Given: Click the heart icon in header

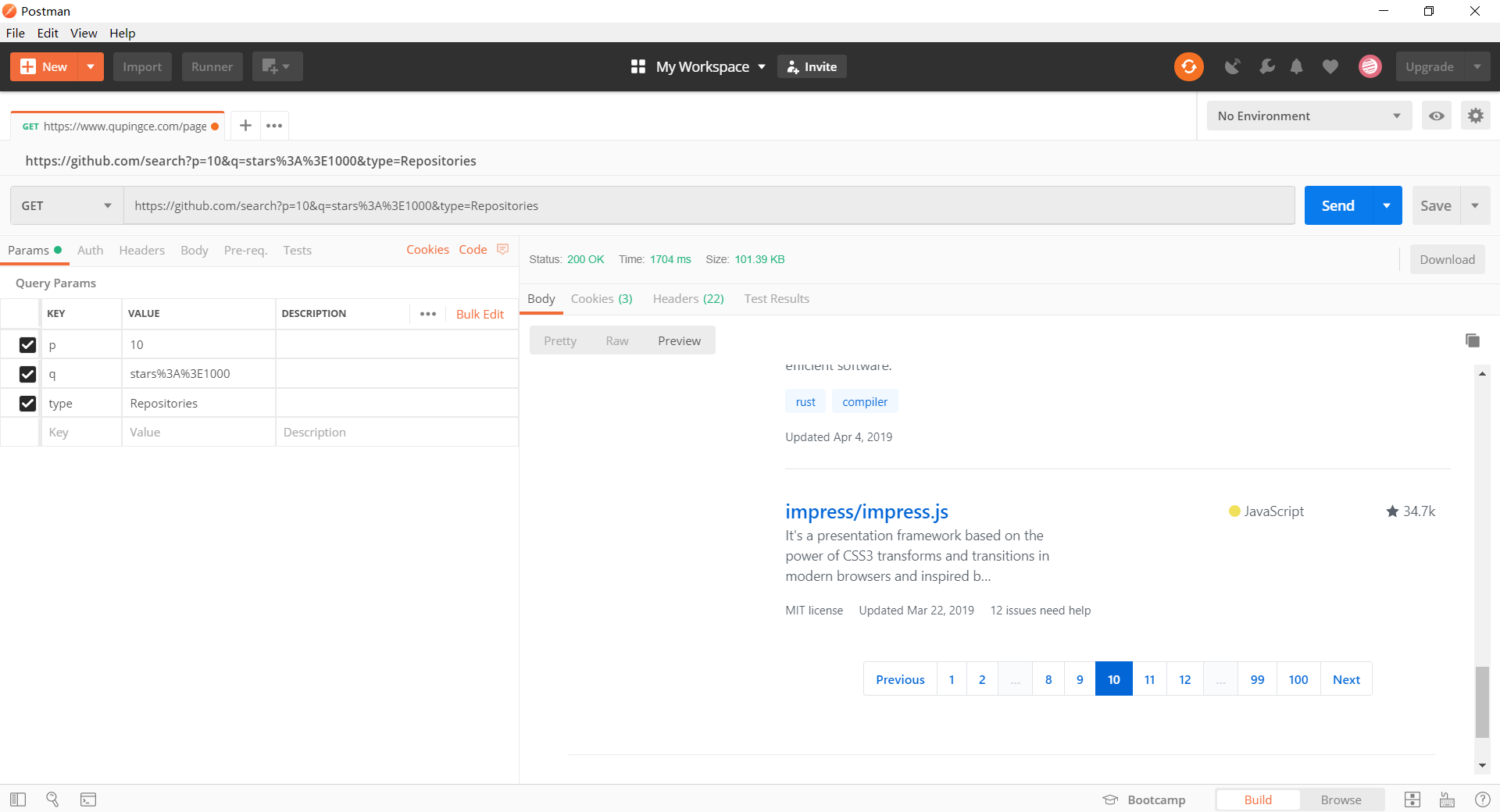Looking at the screenshot, I should tap(1330, 67).
